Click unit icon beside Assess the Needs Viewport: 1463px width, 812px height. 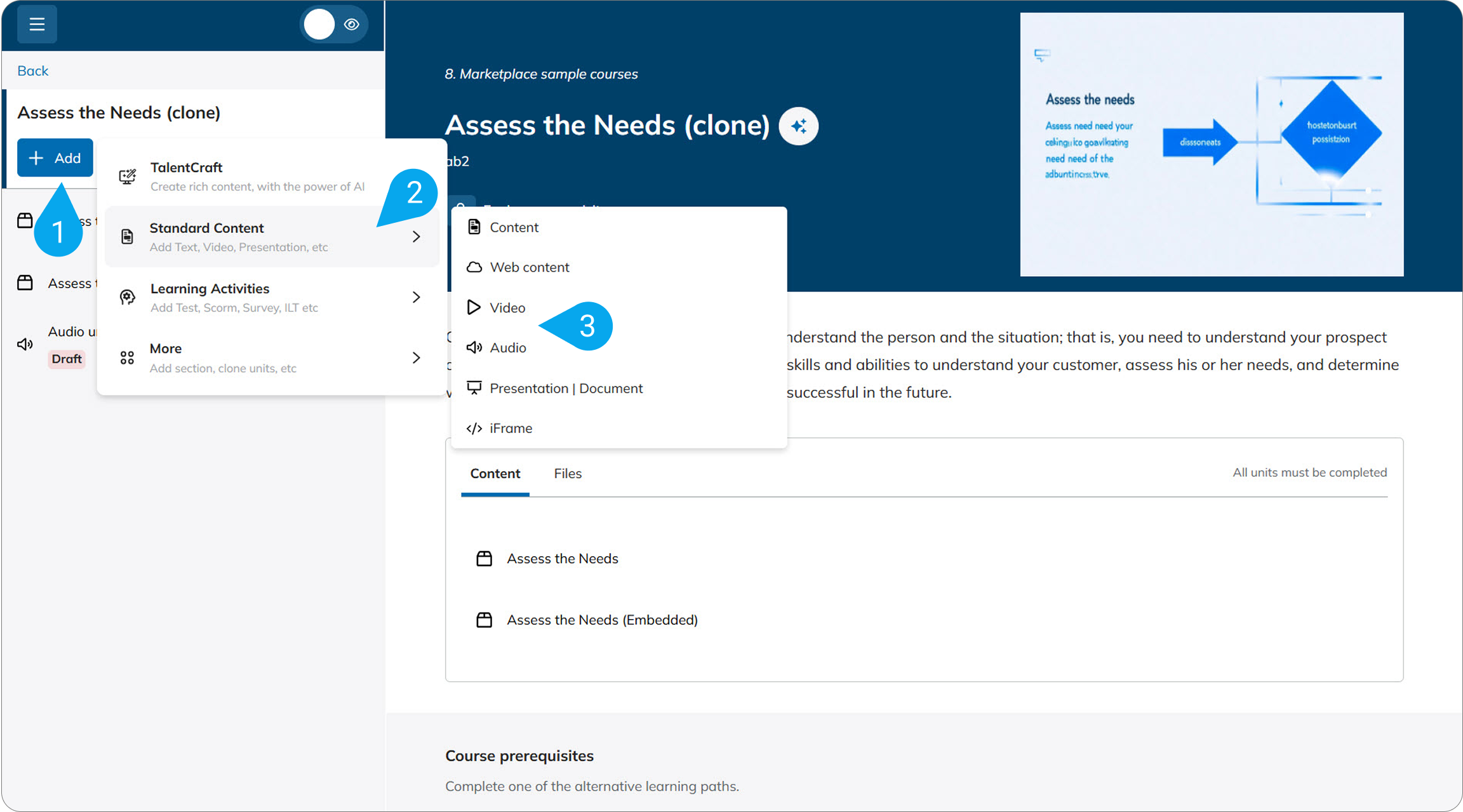coord(484,558)
